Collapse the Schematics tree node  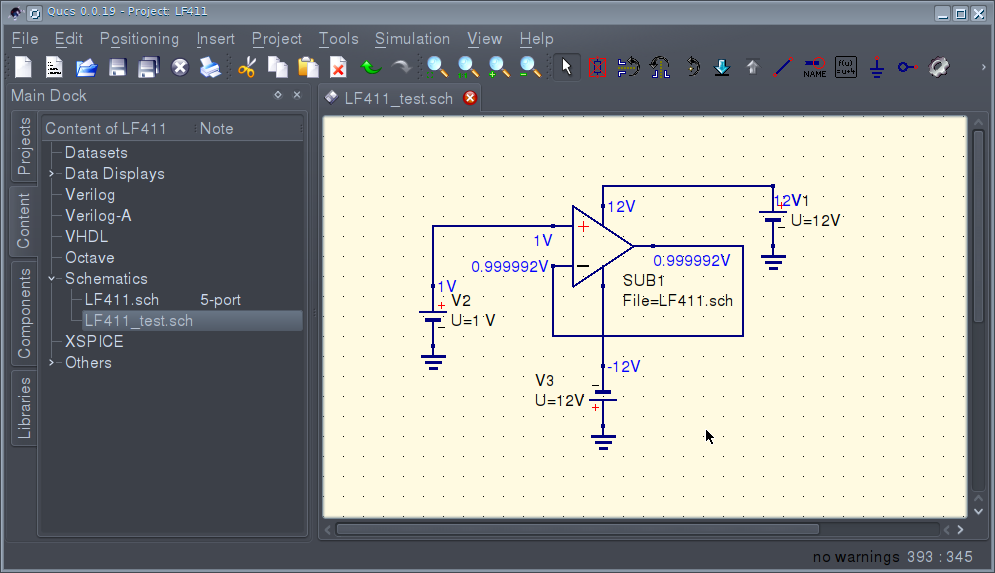tap(52, 279)
